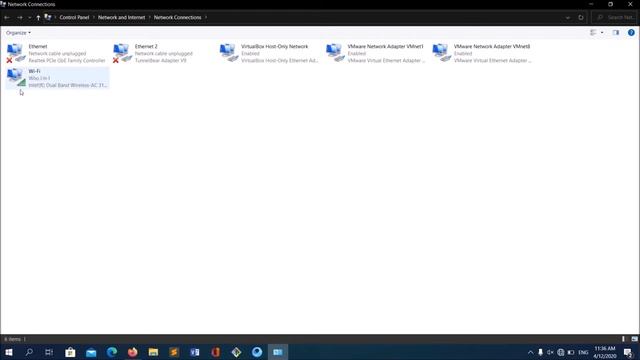The height and width of the screenshot is (360, 640).
Task: Click the Network and Internet breadcrumb
Action: point(122,18)
